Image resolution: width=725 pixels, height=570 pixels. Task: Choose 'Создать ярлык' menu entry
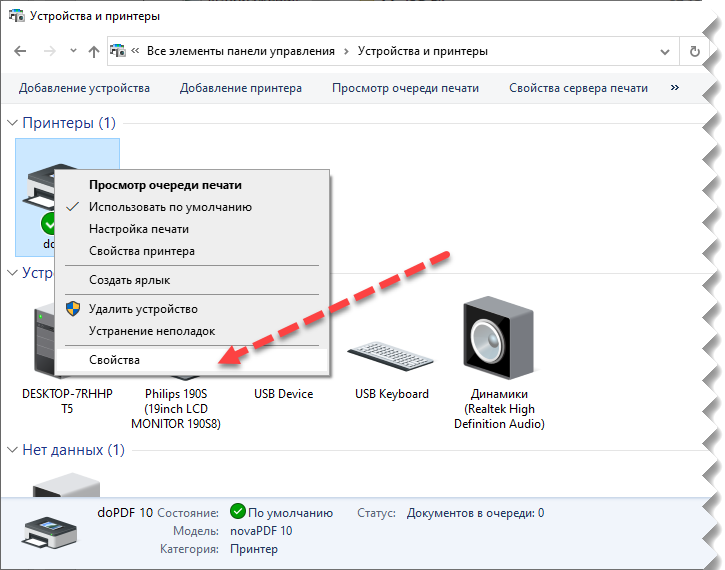191,280
